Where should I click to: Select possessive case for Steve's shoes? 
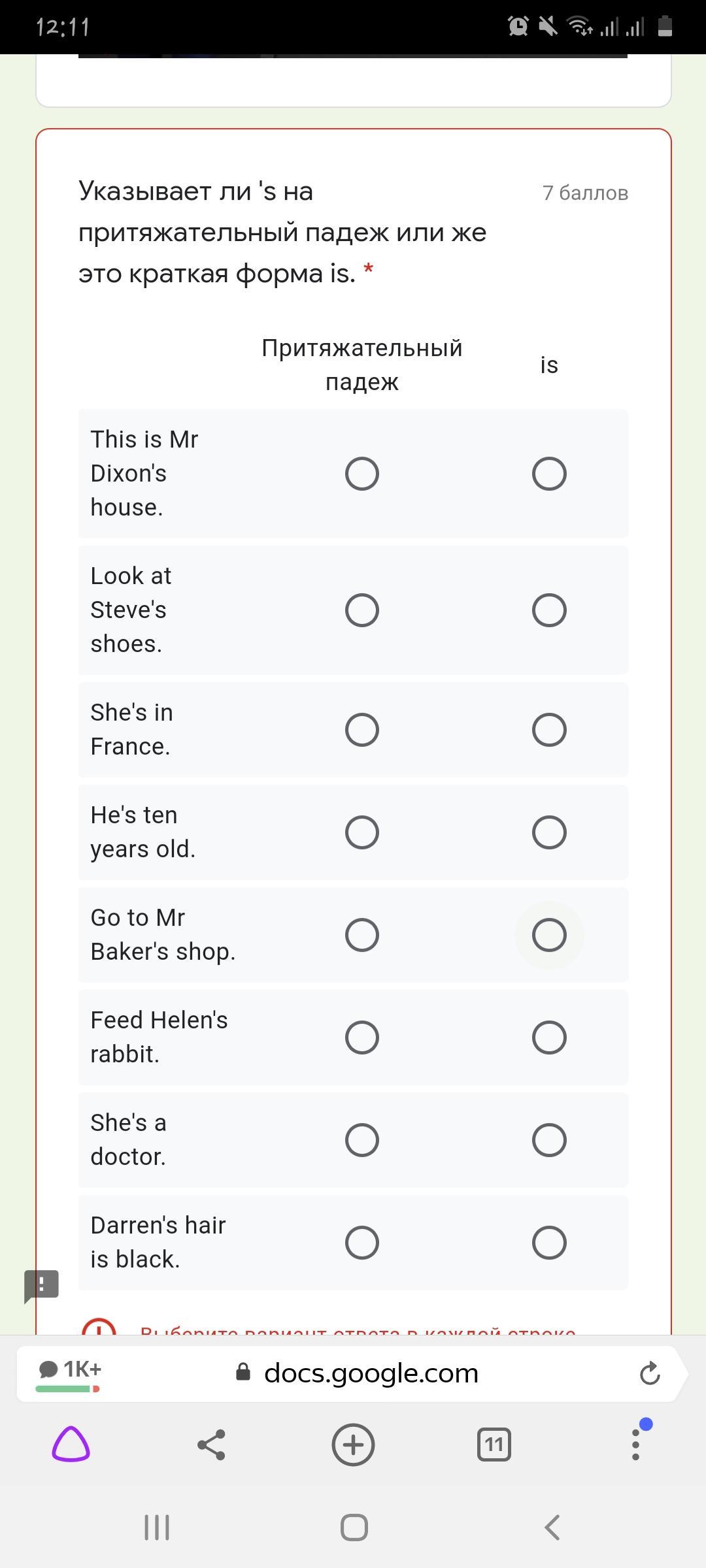[x=362, y=610]
